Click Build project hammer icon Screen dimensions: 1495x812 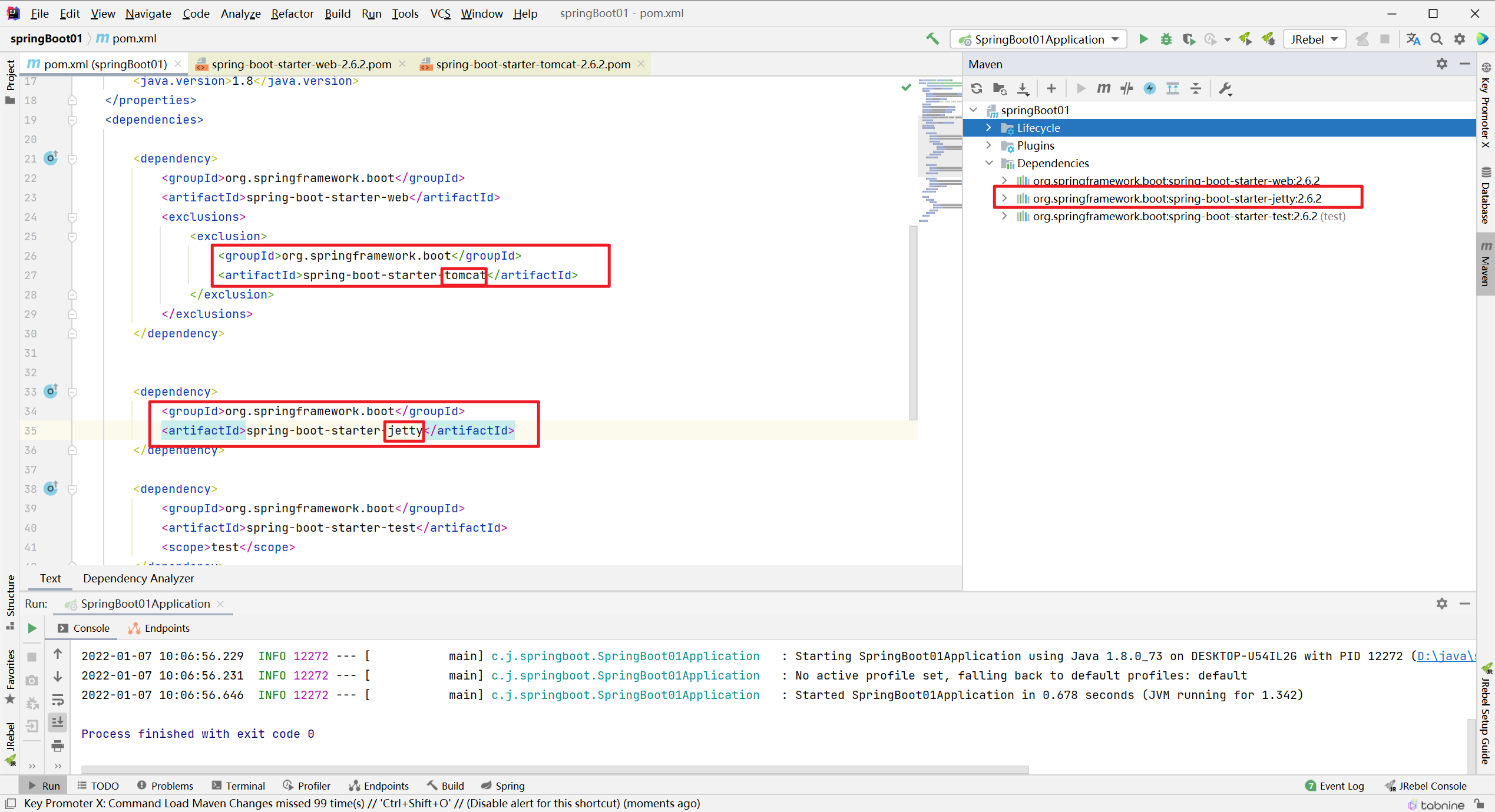tap(932, 39)
